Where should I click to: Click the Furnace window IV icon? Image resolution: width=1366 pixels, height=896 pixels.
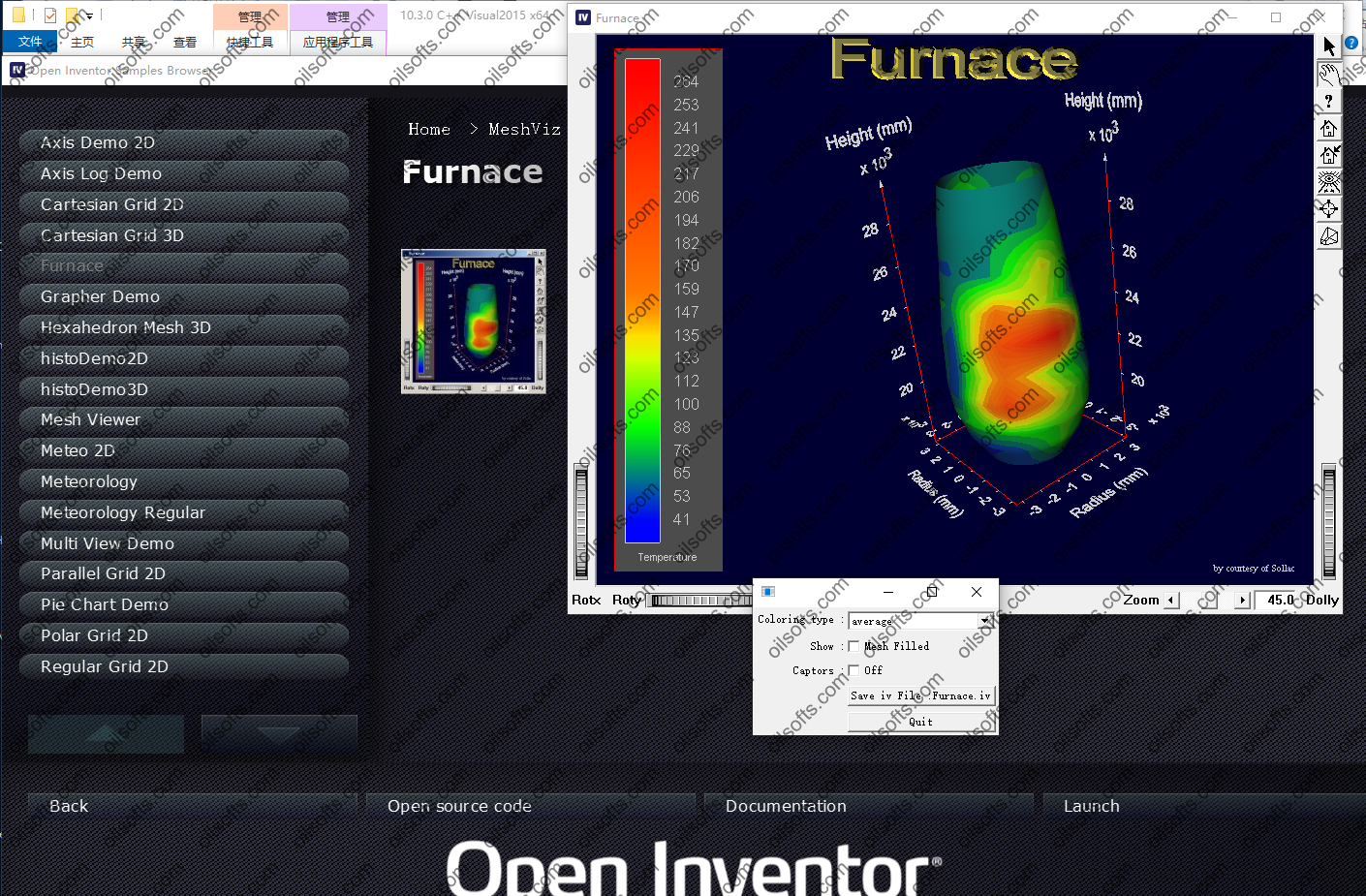point(583,17)
